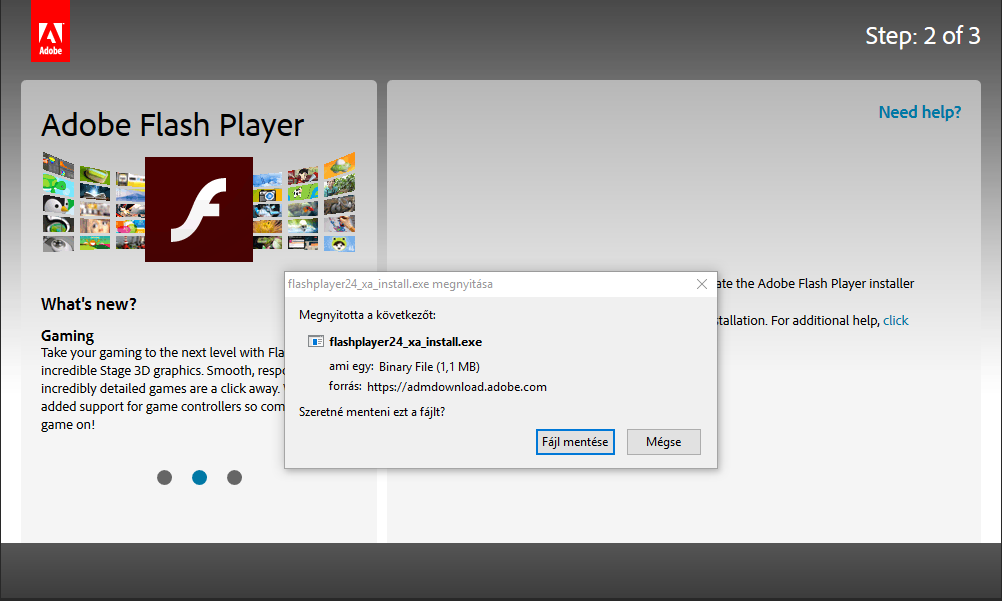
Task: Select the active blue carousel dot
Action: [199, 478]
